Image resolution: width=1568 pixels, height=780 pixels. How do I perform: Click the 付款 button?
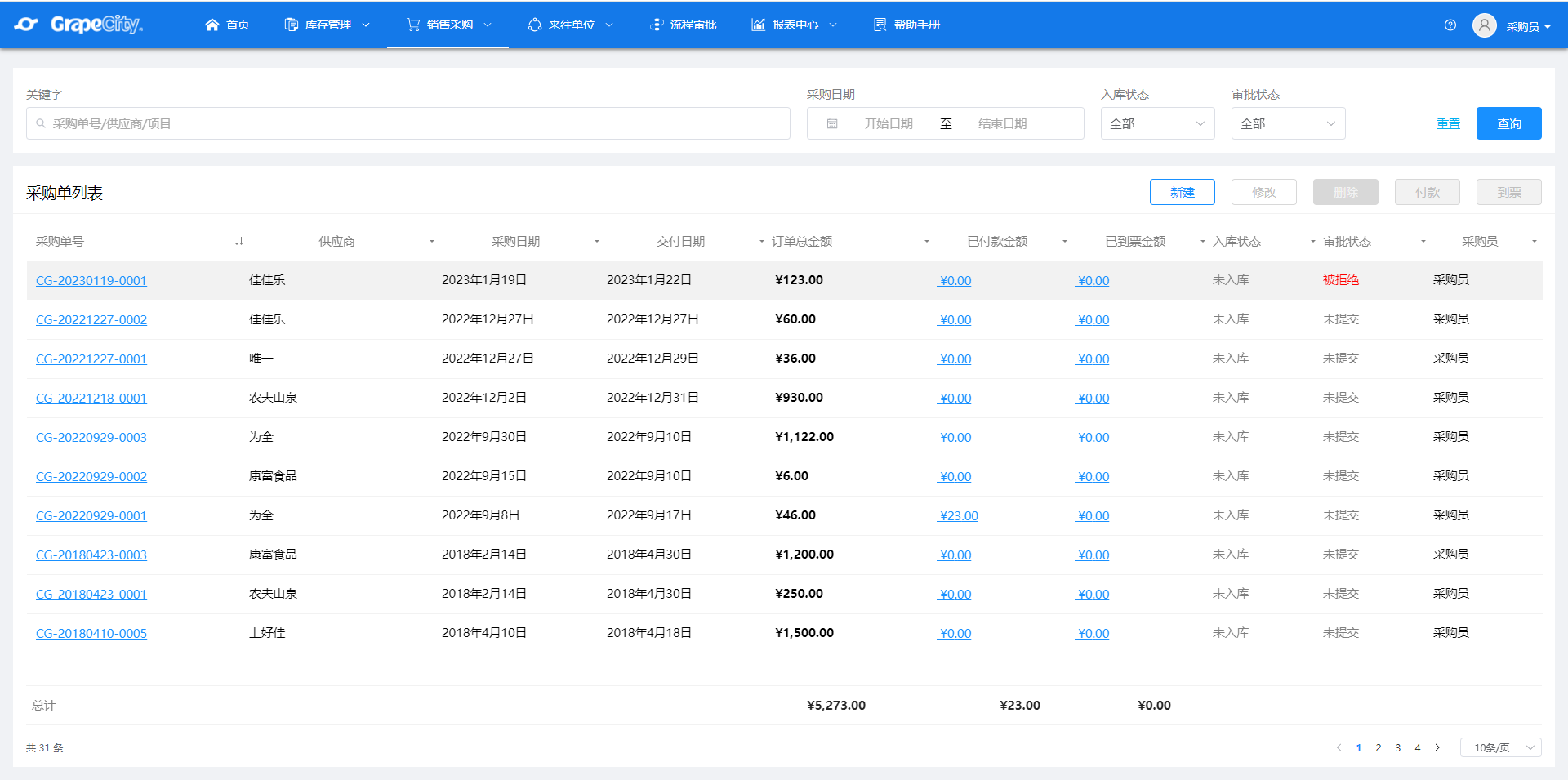1427,192
